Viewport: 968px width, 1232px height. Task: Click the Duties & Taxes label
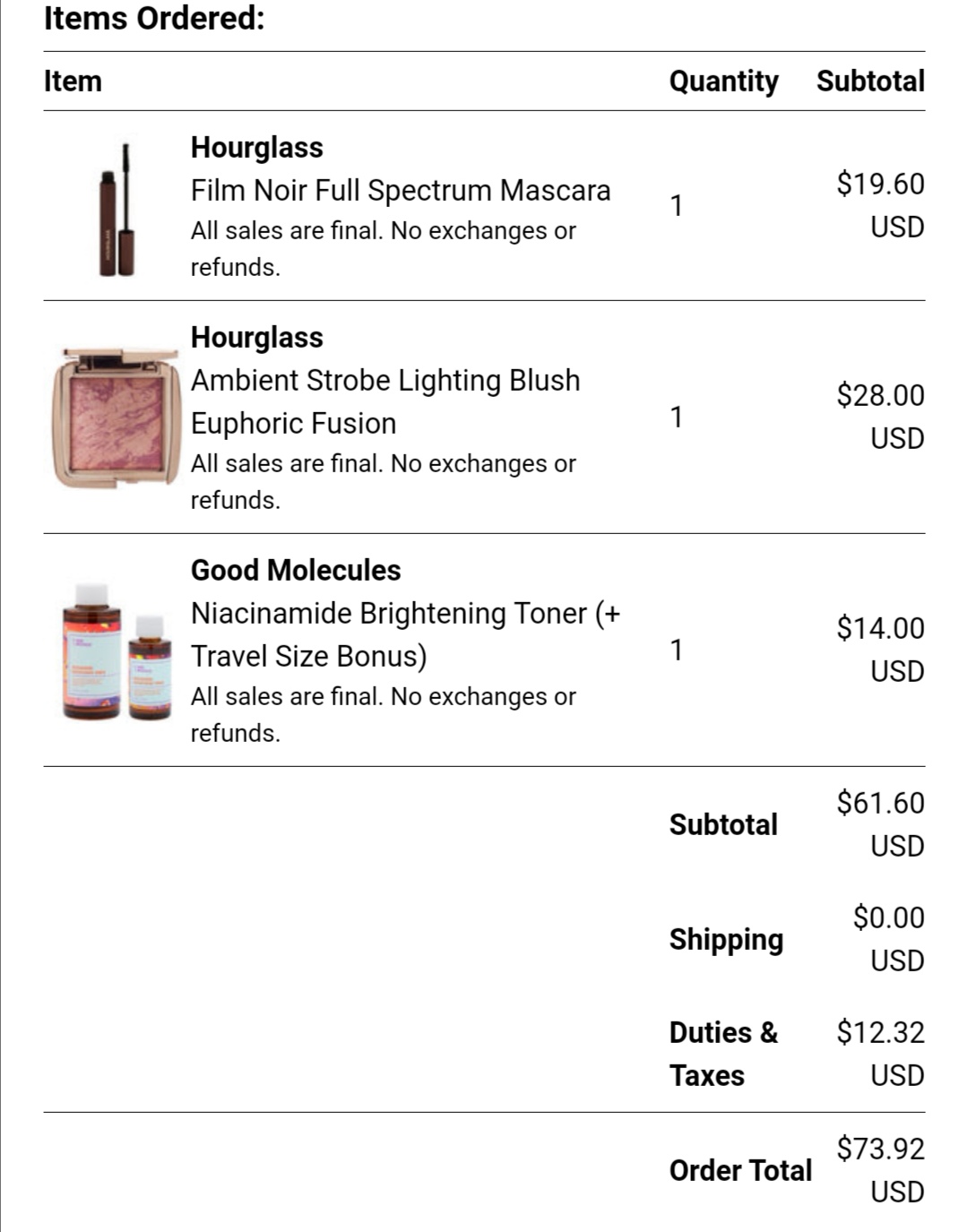coord(724,1054)
